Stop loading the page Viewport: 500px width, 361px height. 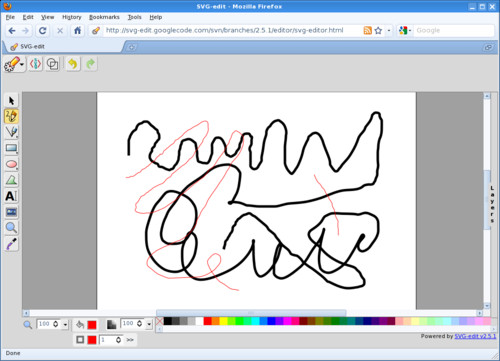pos(60,31)
